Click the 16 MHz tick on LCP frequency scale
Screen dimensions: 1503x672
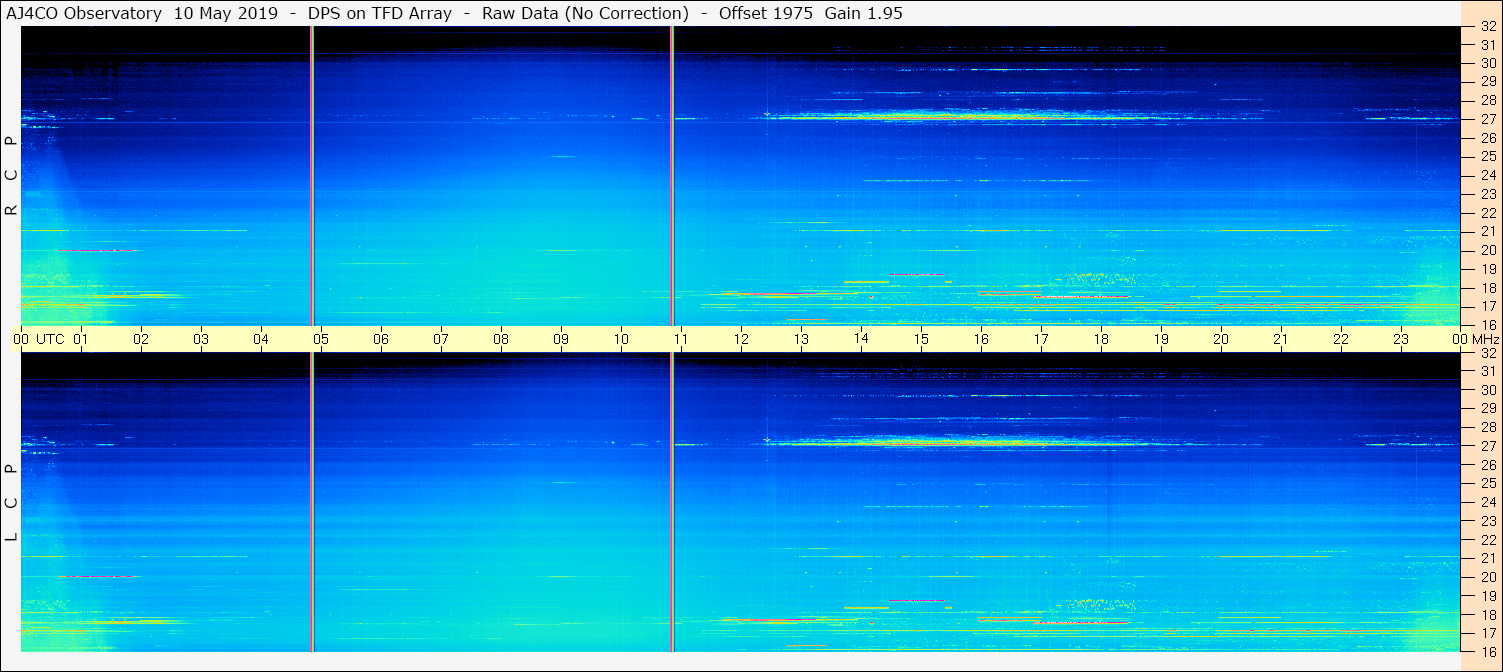coord(1488,651)
